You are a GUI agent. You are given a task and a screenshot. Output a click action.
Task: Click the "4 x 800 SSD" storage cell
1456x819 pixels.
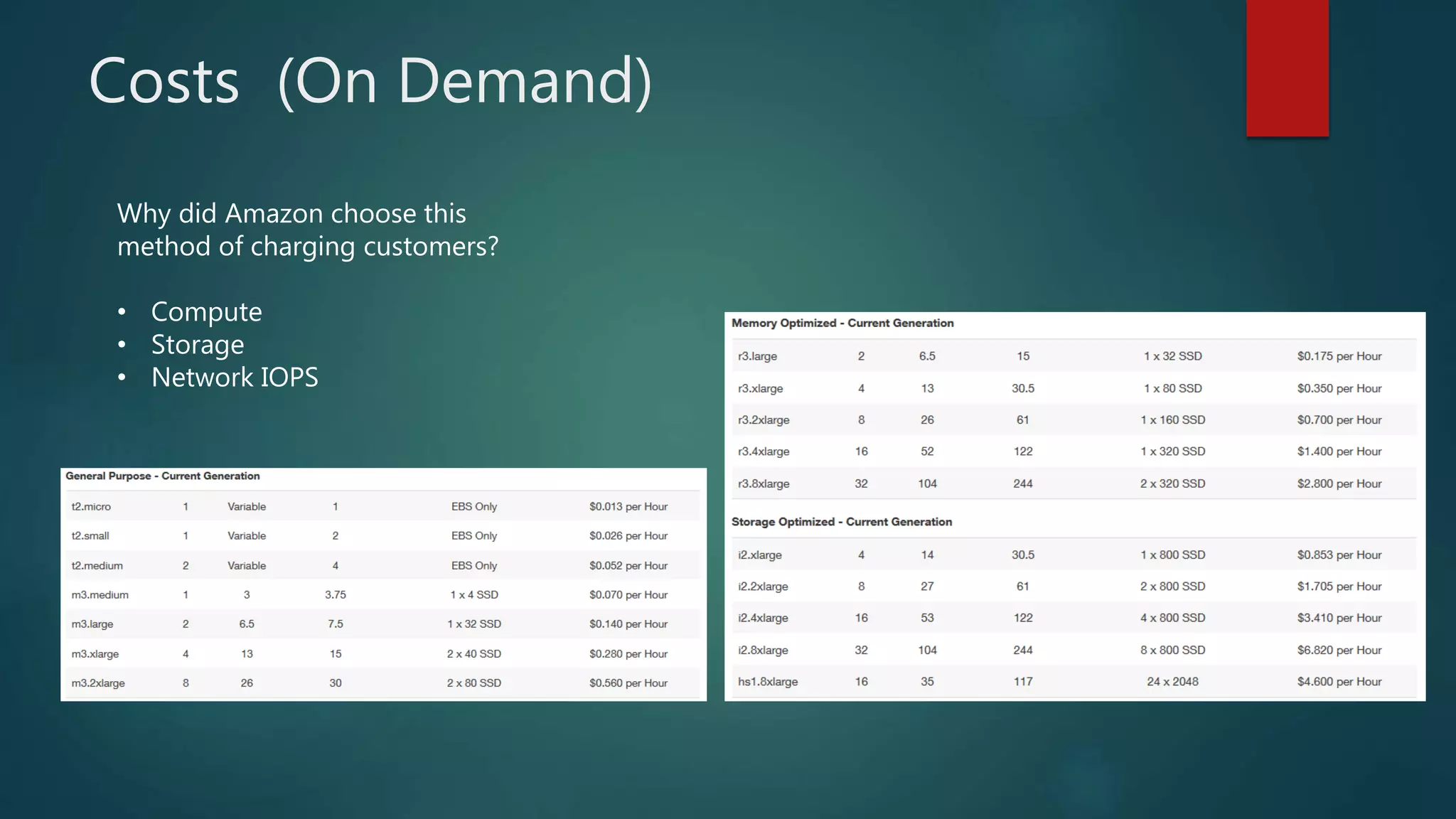click(1173, 618)
